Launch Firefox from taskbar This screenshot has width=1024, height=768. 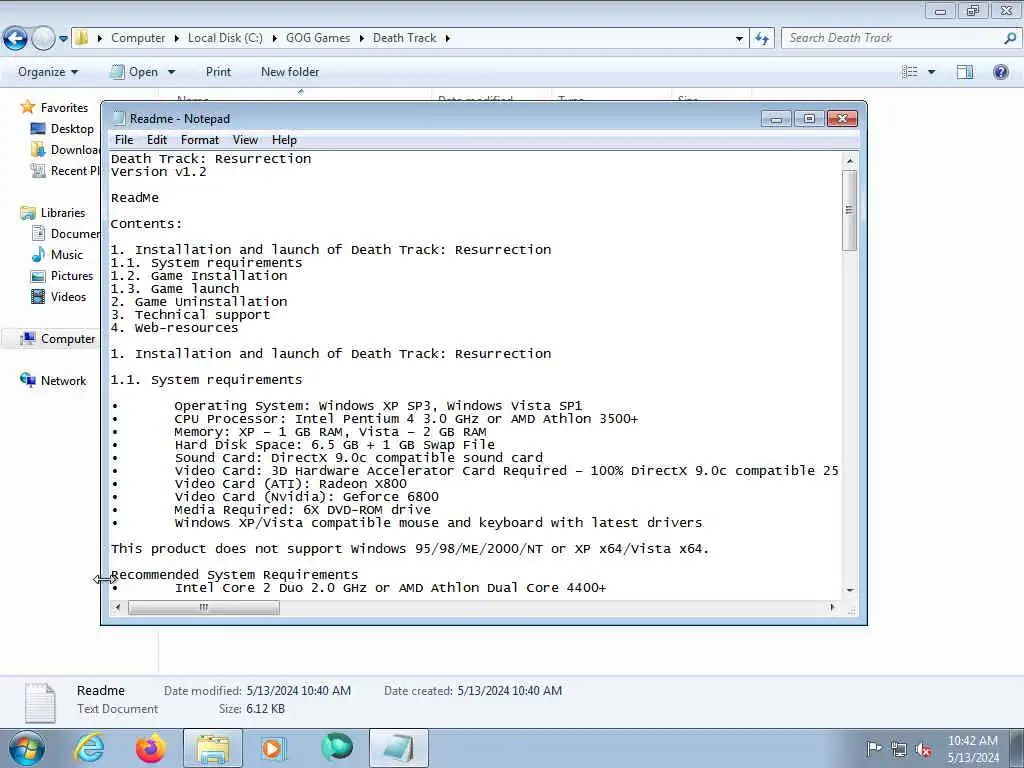coord(150,748)
